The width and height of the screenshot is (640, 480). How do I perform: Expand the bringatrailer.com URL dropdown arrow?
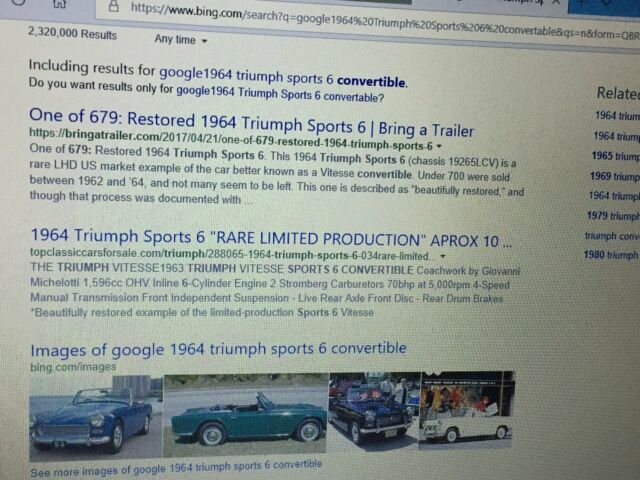pyautogui.click(x=439, y=146)
